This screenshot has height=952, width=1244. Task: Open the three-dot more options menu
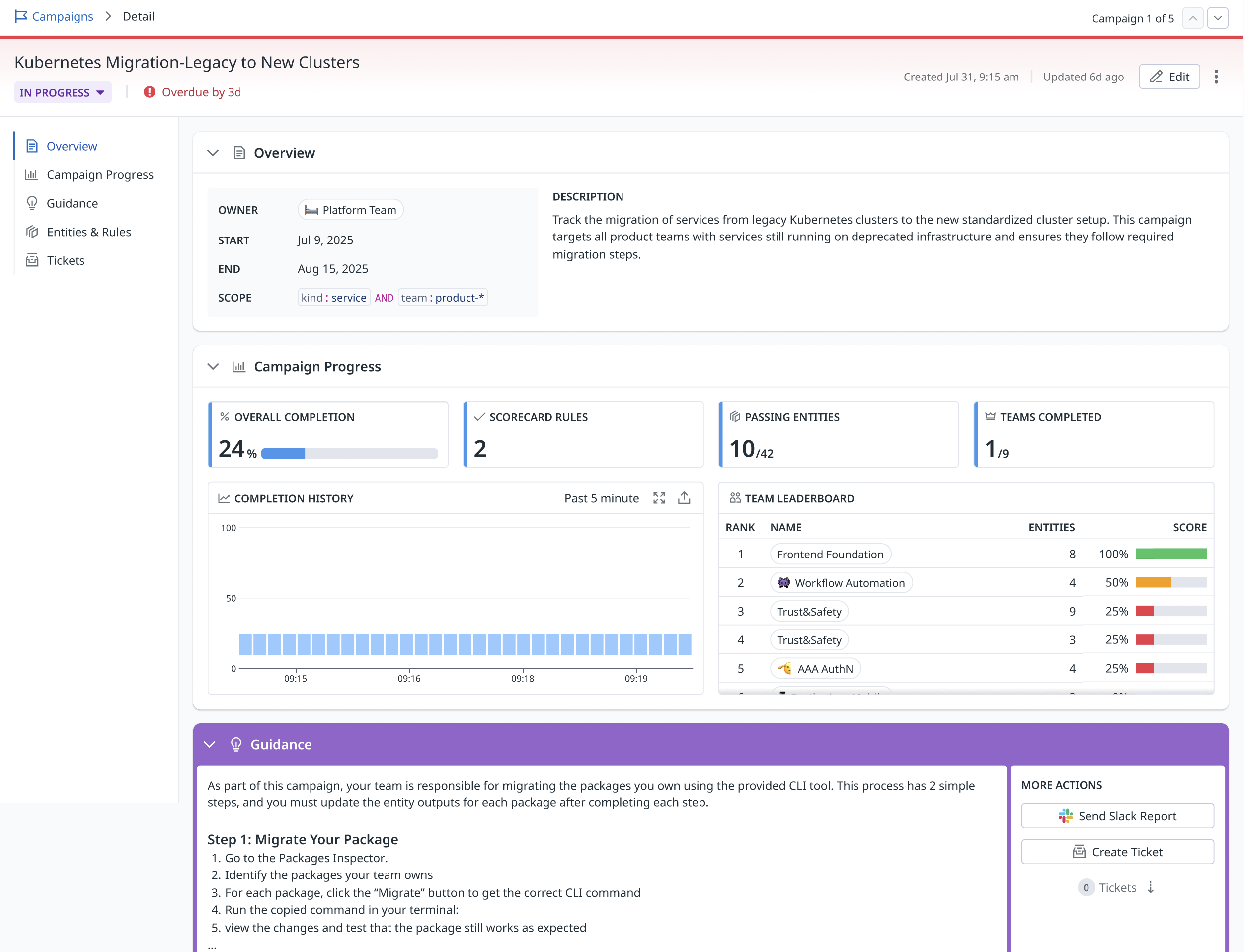[1216, 77]
